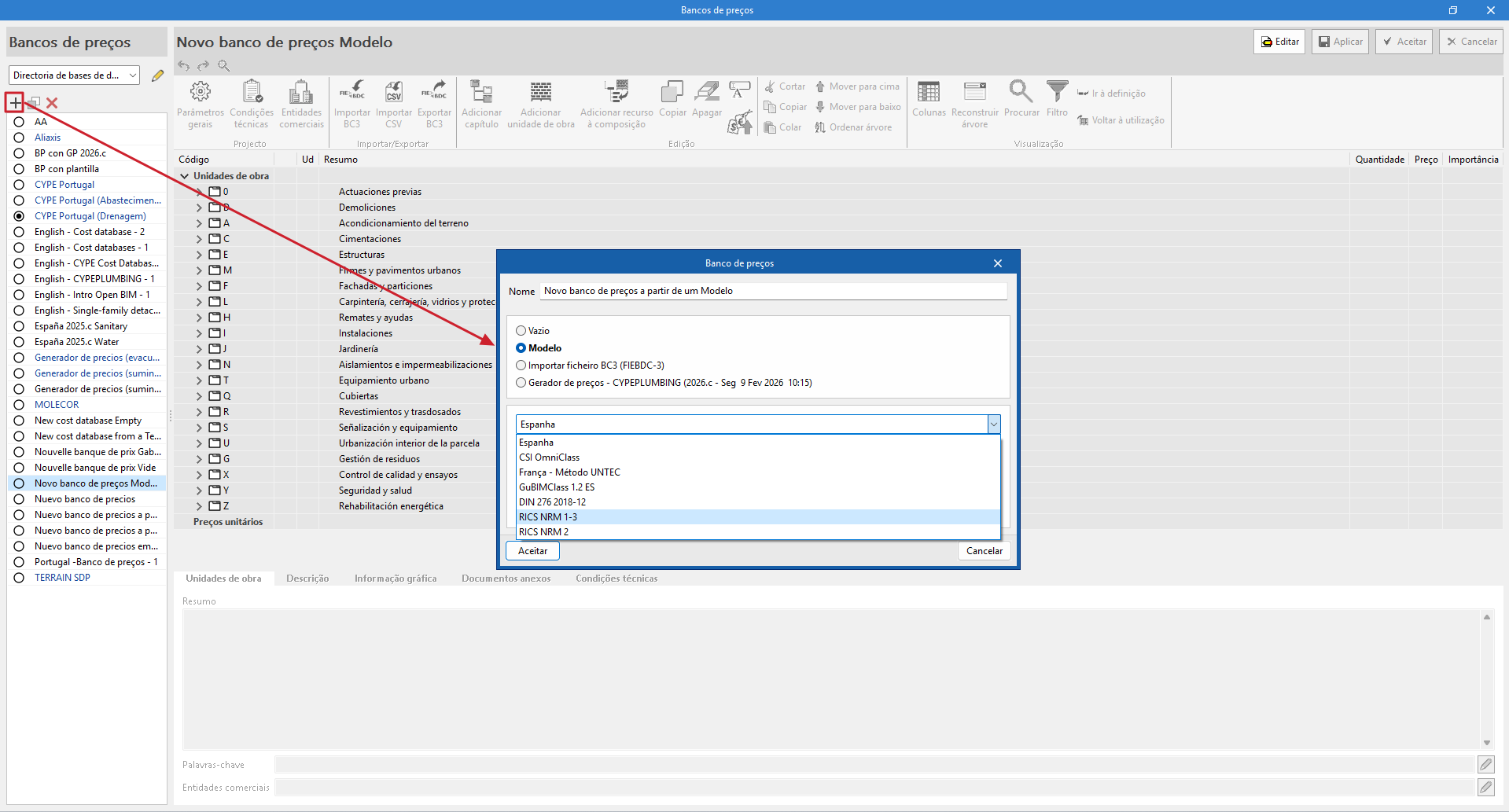Viewport: 1509px width, 812px height.
Task: Choose RICS NRM 1-3 from dropdown list
Action: pos(548,517)
